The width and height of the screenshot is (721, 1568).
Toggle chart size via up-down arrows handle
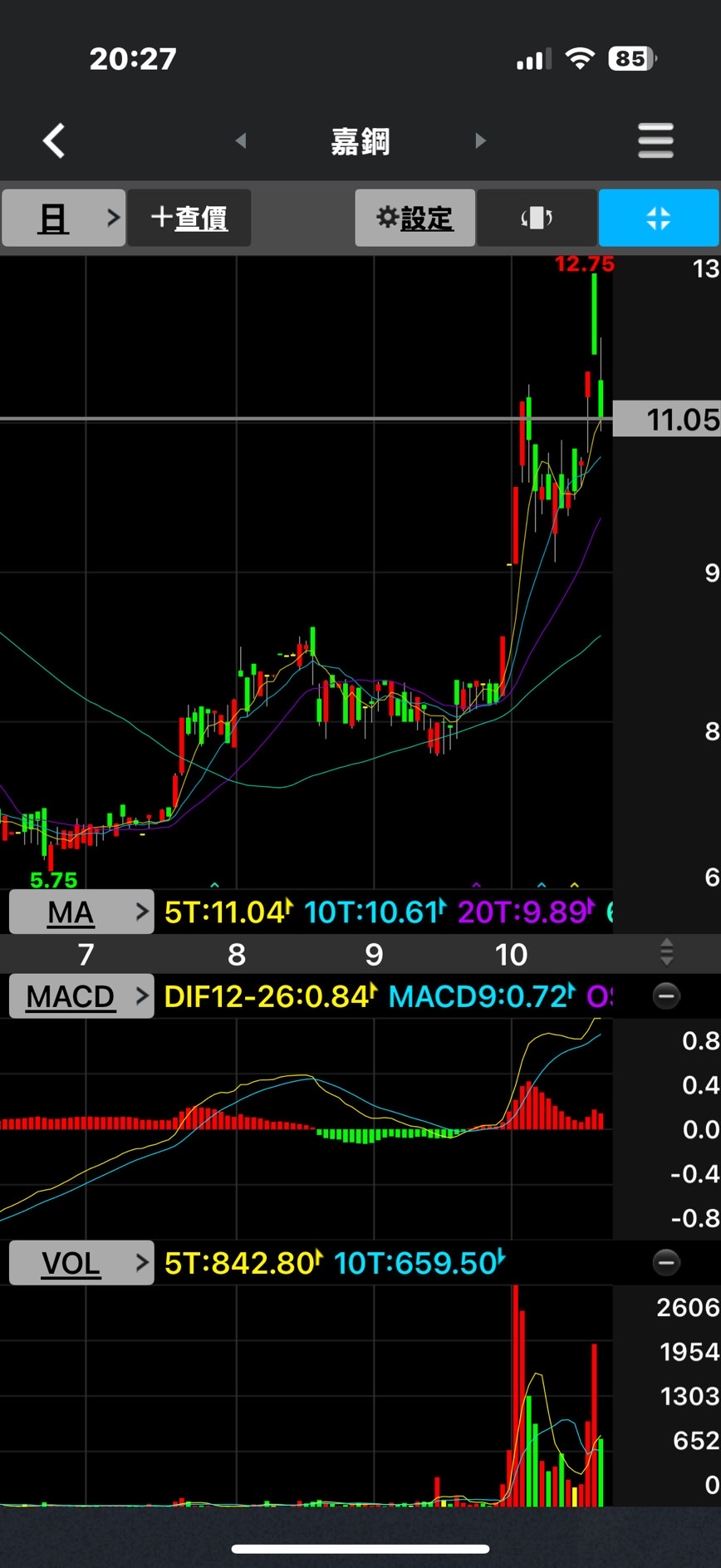[x=666, y=952]
